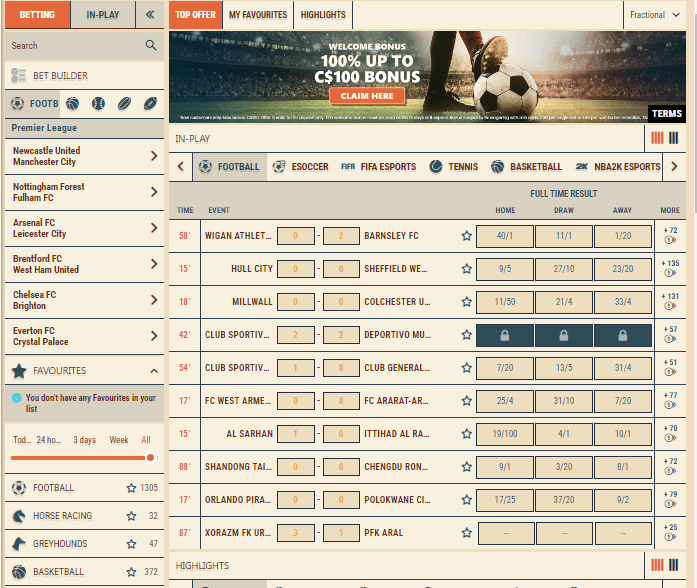Switch Highlights to orange column view icon

[657, 565]
